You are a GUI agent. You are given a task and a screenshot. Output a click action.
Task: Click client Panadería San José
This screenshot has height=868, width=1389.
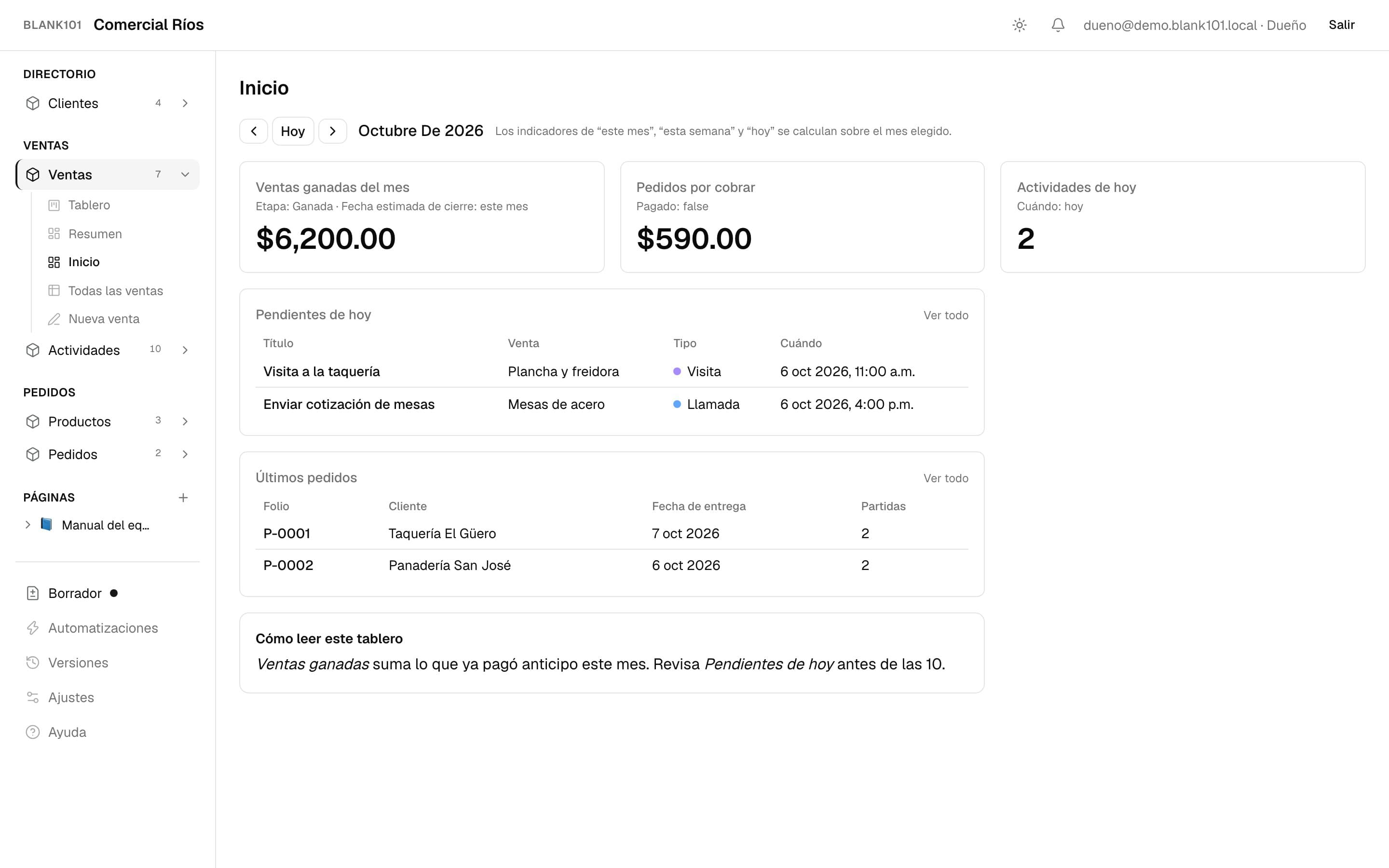click(x=449, y=566)
